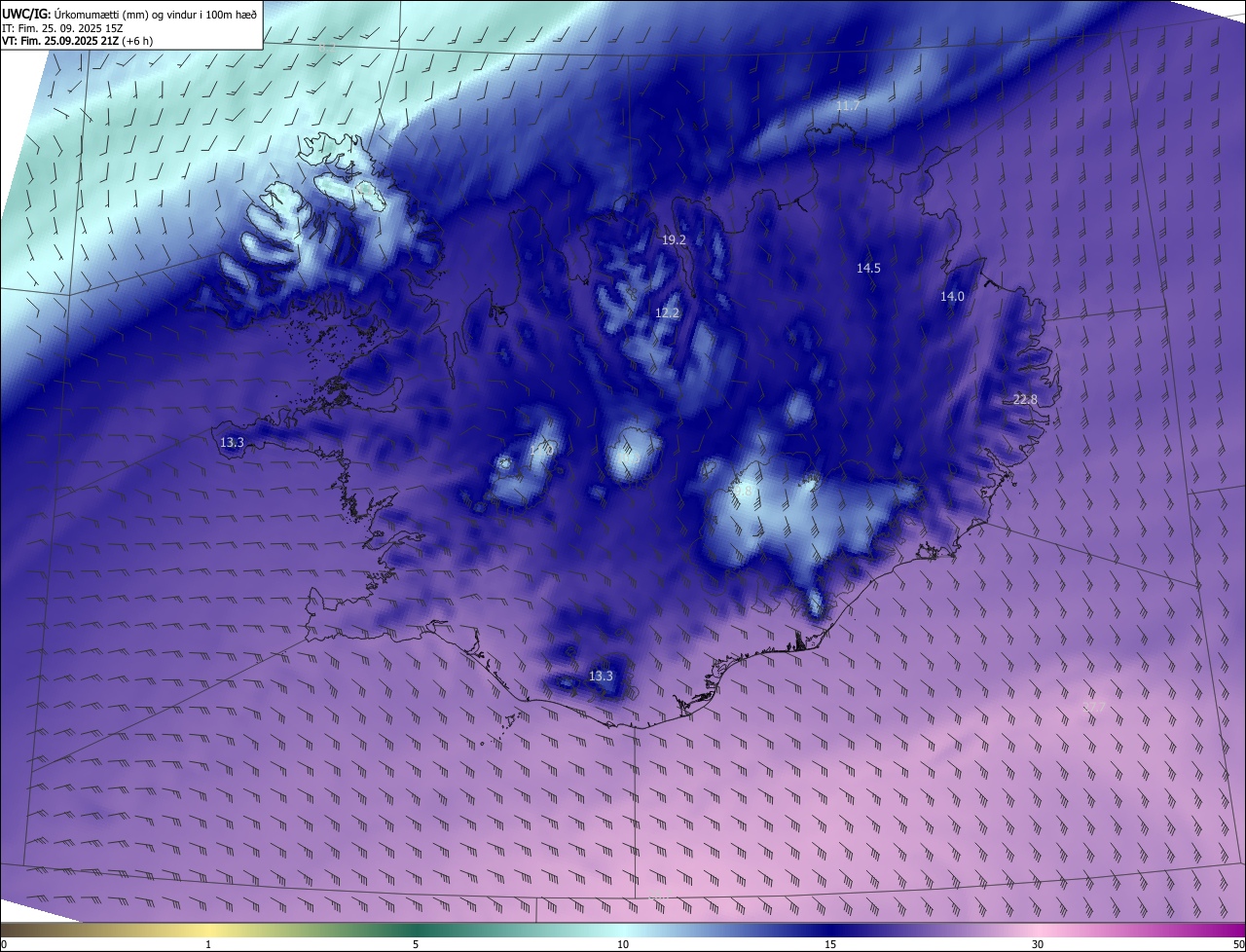Select the 15 tick on the colour scale

coord(830,944)
